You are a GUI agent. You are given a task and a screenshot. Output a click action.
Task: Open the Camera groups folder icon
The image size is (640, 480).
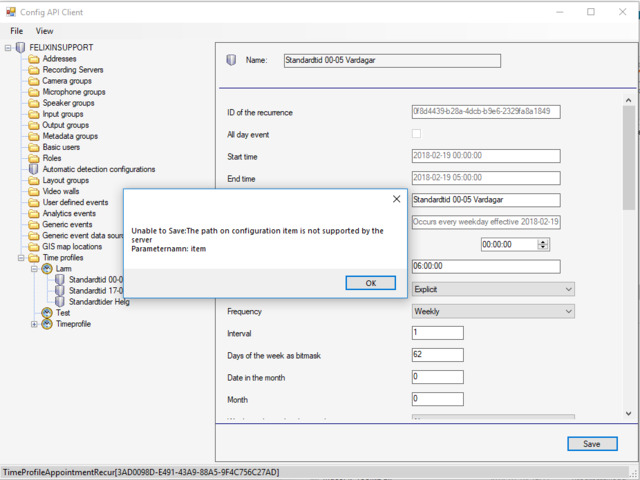(34, 81)
